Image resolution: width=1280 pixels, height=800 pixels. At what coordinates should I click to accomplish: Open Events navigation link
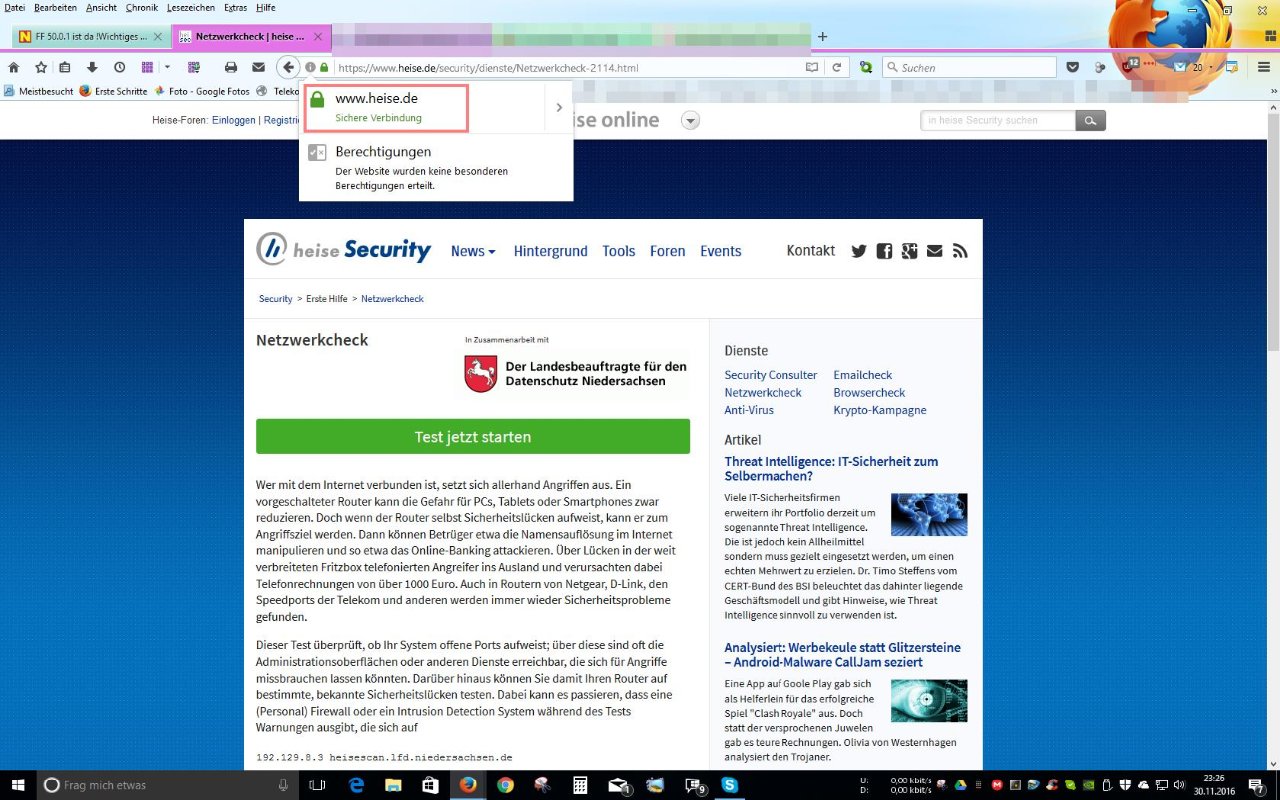click(720, 251)
